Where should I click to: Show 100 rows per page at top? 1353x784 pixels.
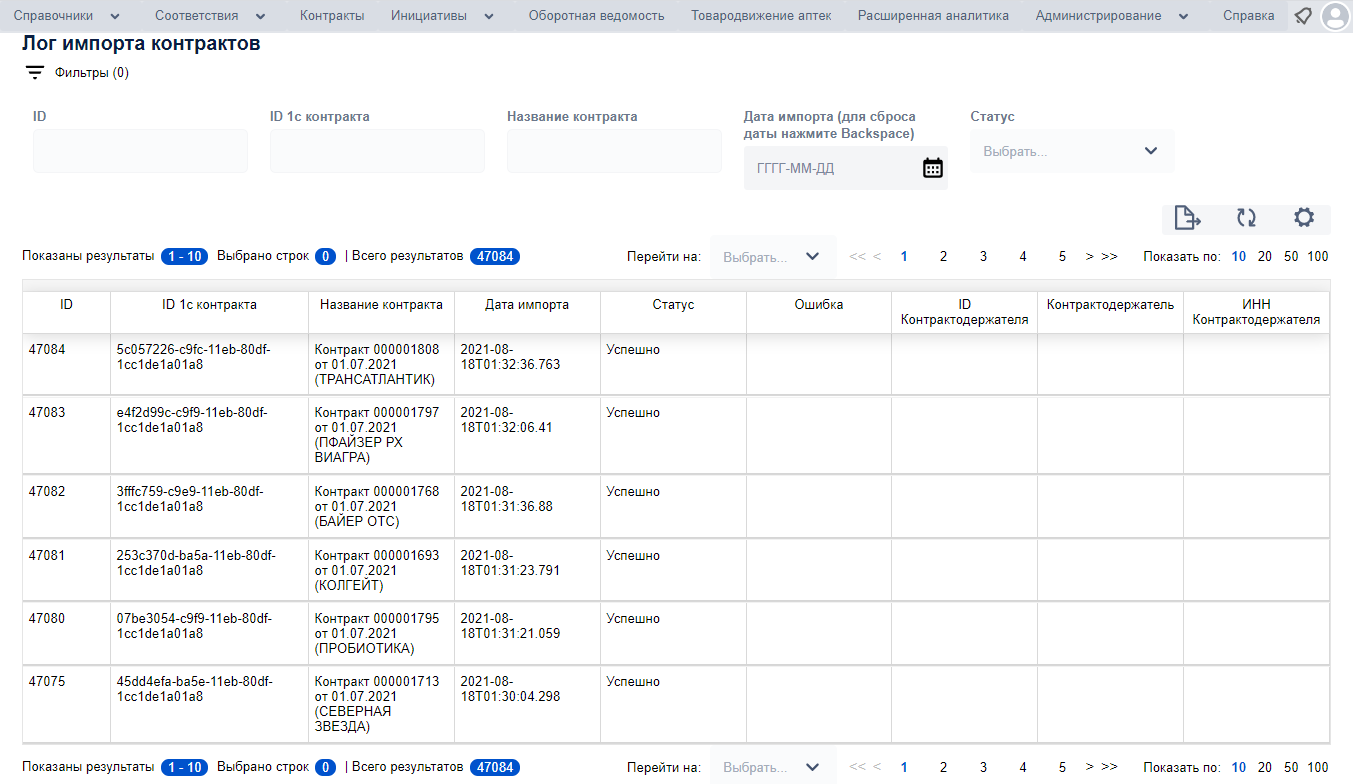[1318, 257]
